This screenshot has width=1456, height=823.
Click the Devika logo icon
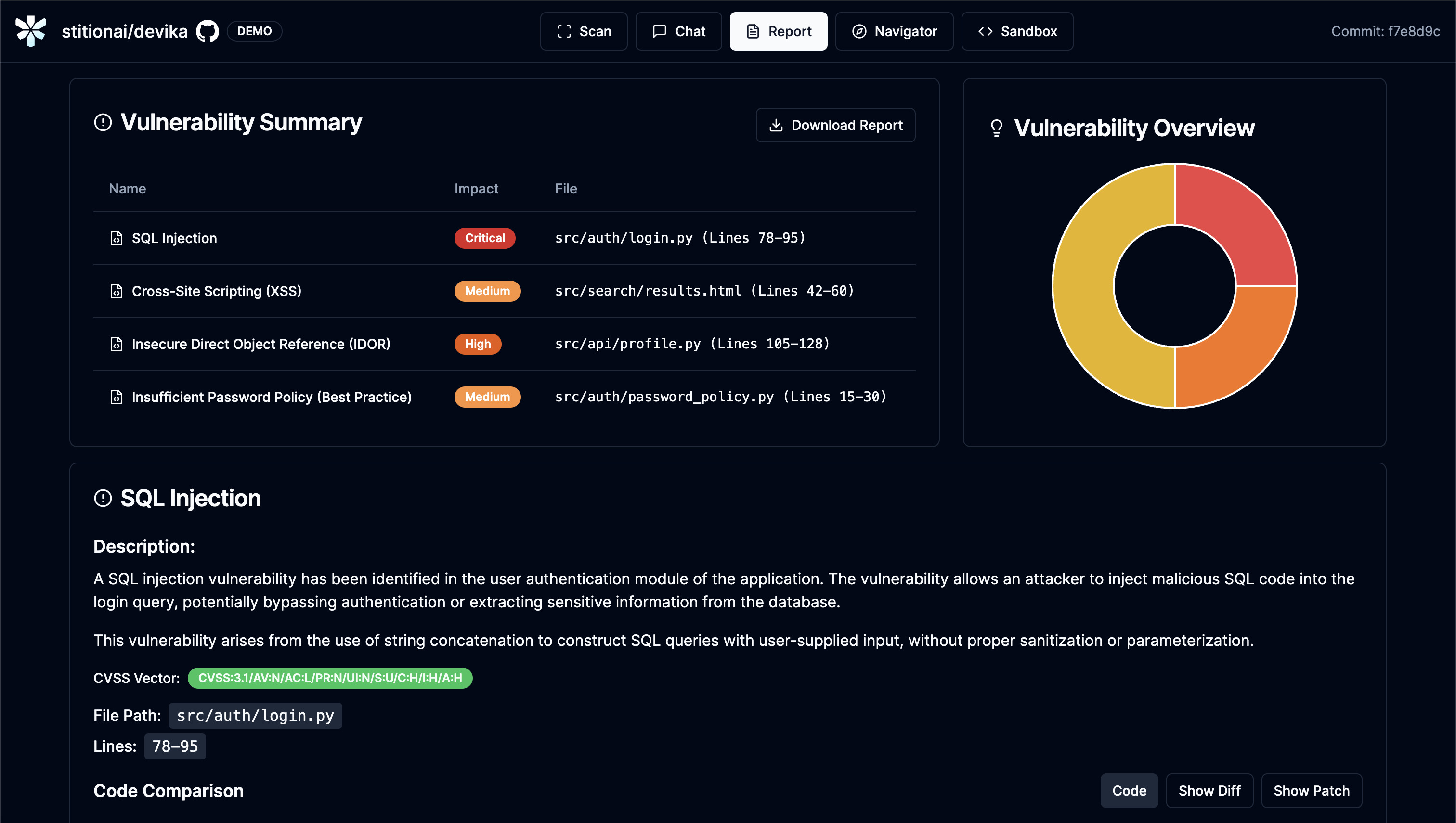pos(31,31)
